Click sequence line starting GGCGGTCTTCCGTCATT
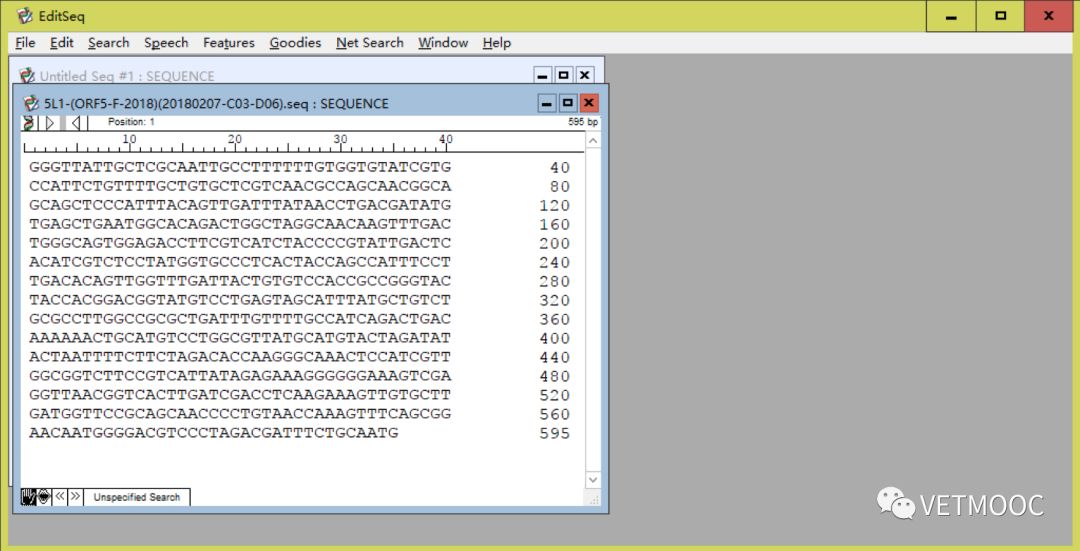Screen dimensions: 1080x551 pos(240,376)
